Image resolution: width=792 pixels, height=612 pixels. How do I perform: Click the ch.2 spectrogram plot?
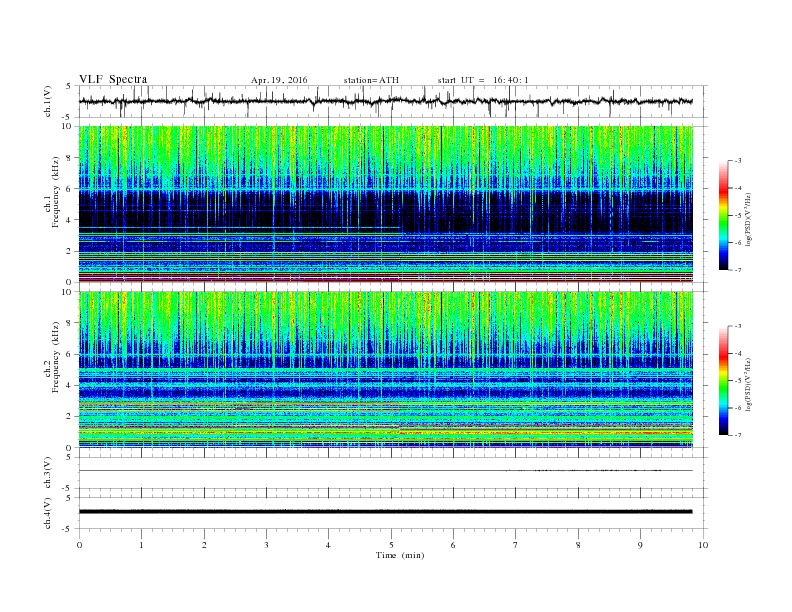pyautogui.click(x=386, y=370)
